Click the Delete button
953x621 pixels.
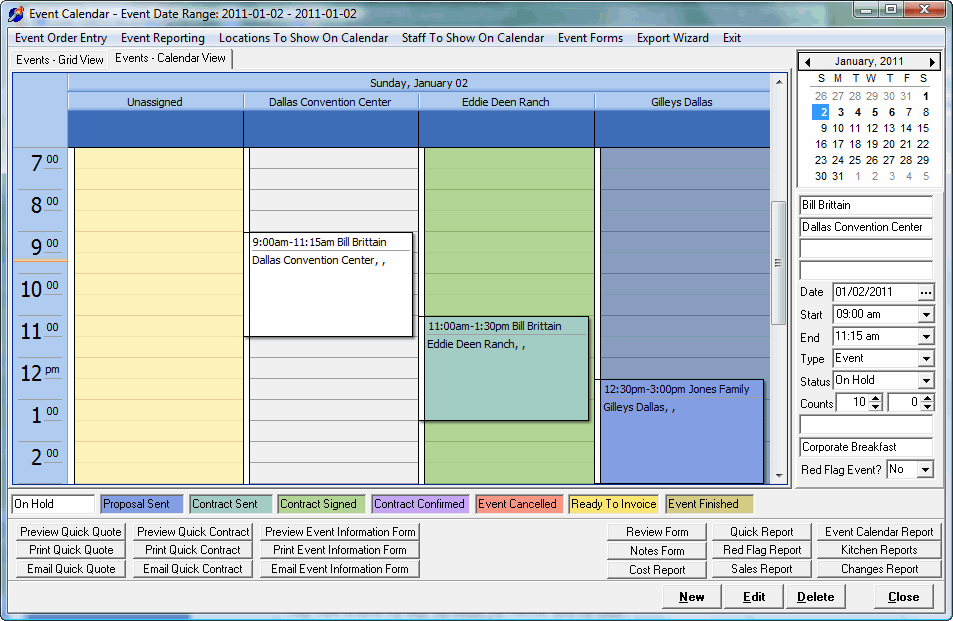(x=816, y=597)
